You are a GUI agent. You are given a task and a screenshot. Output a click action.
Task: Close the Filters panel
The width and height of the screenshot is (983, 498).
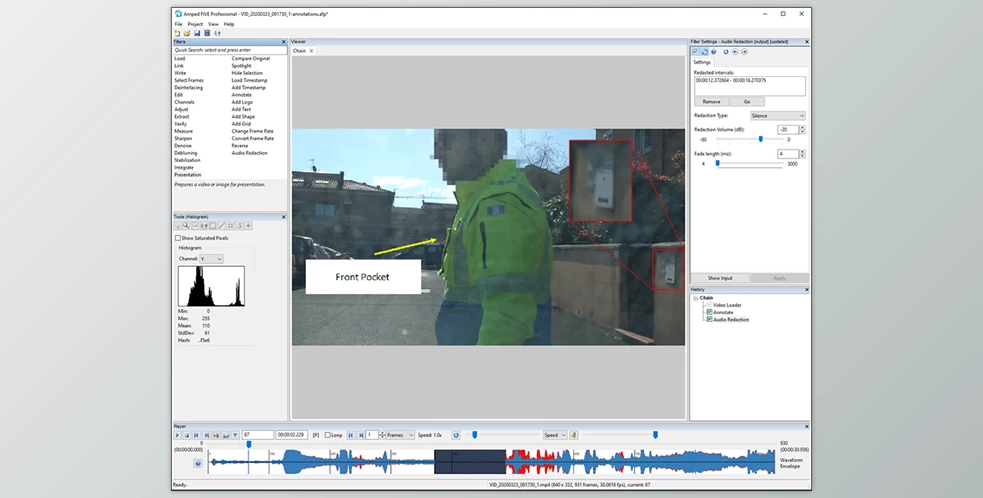(x=283, y=42)
